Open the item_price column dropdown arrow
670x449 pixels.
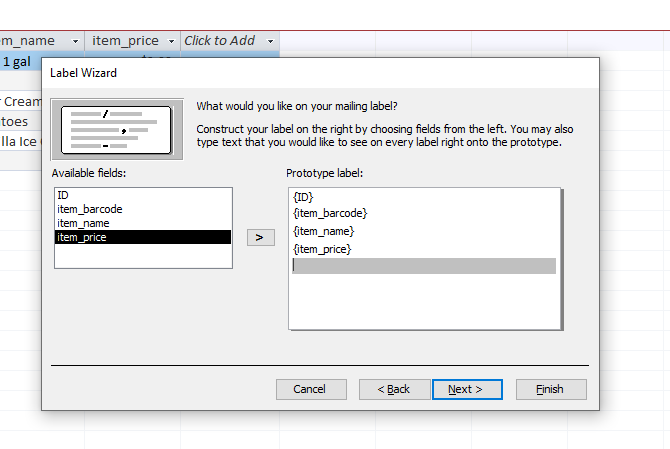171,41
